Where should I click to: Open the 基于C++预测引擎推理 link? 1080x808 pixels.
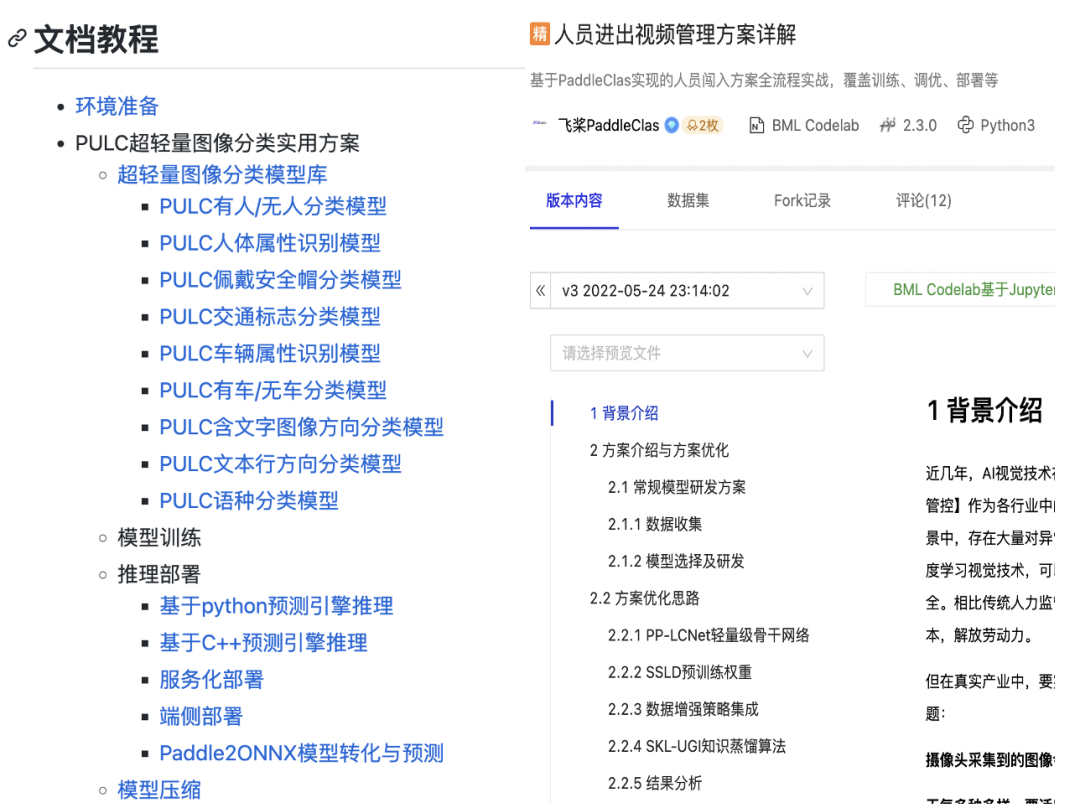pos(263,643)
